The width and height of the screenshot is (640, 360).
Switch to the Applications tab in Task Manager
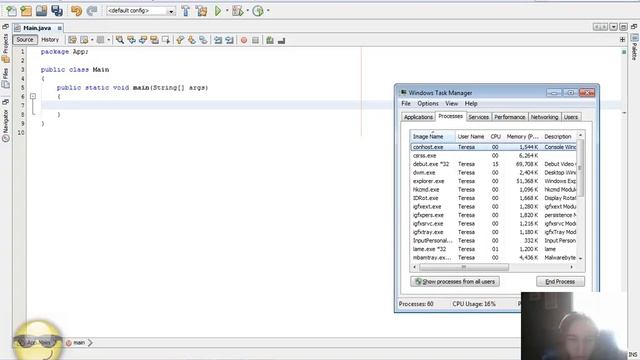[x=418, y=117]
